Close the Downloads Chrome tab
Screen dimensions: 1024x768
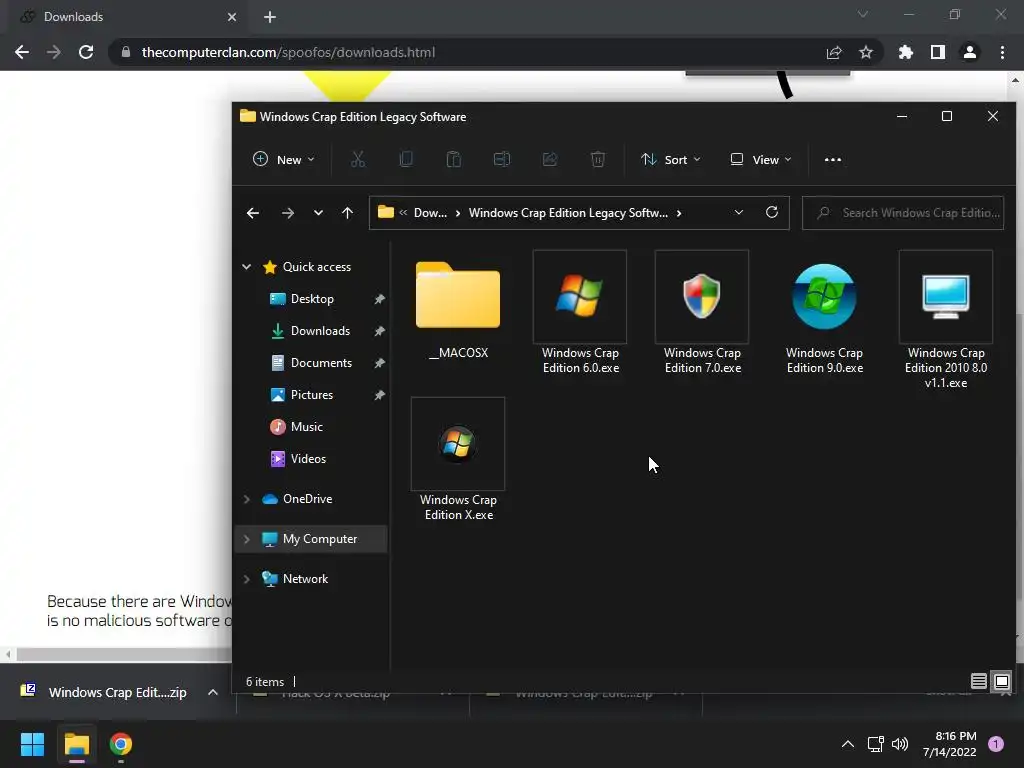(232, 17)
